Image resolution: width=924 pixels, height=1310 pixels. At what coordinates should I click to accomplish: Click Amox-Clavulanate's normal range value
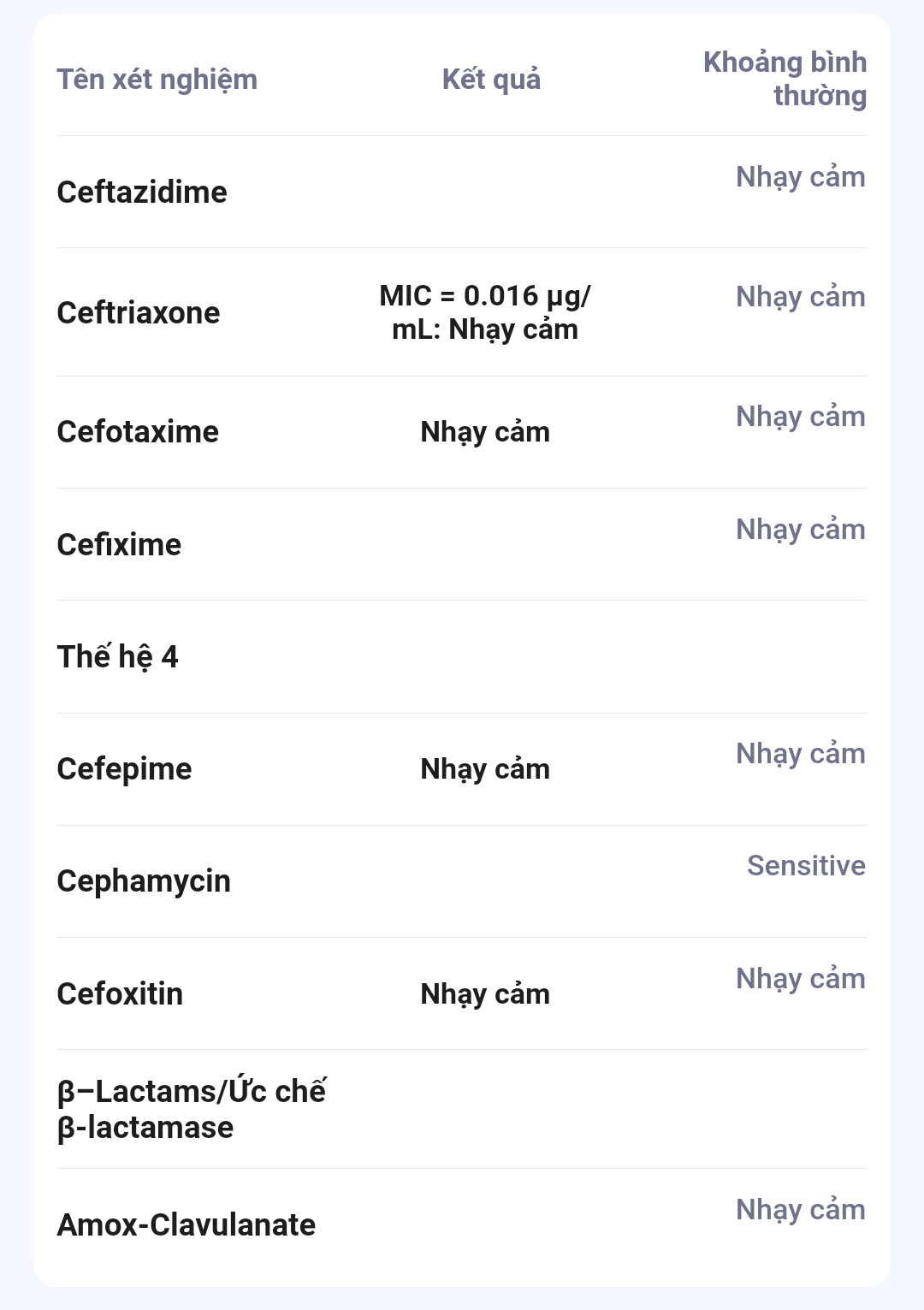(x=801, y=1210)
